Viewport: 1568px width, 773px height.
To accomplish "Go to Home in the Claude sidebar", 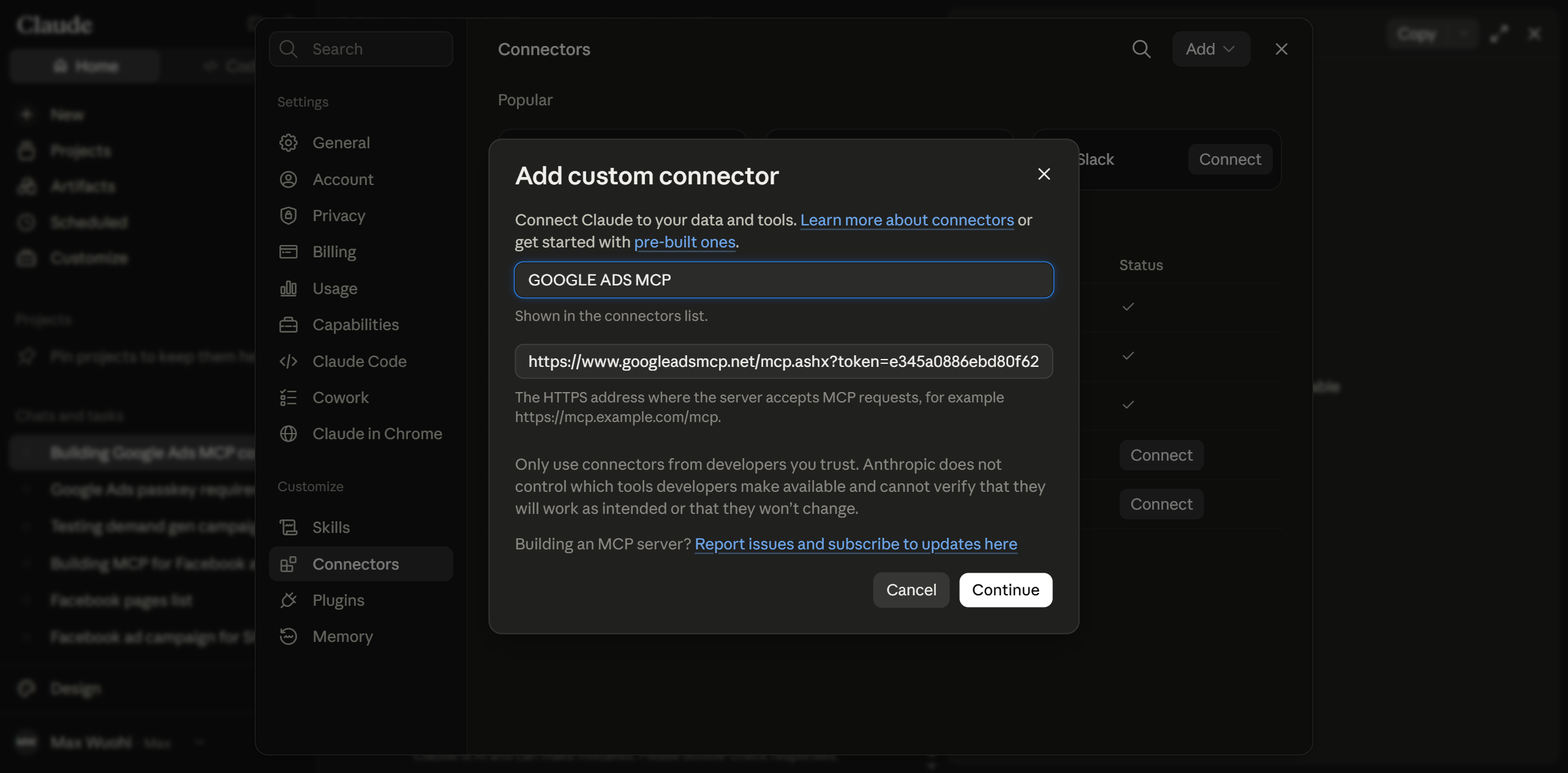I will tap(85, 66).
